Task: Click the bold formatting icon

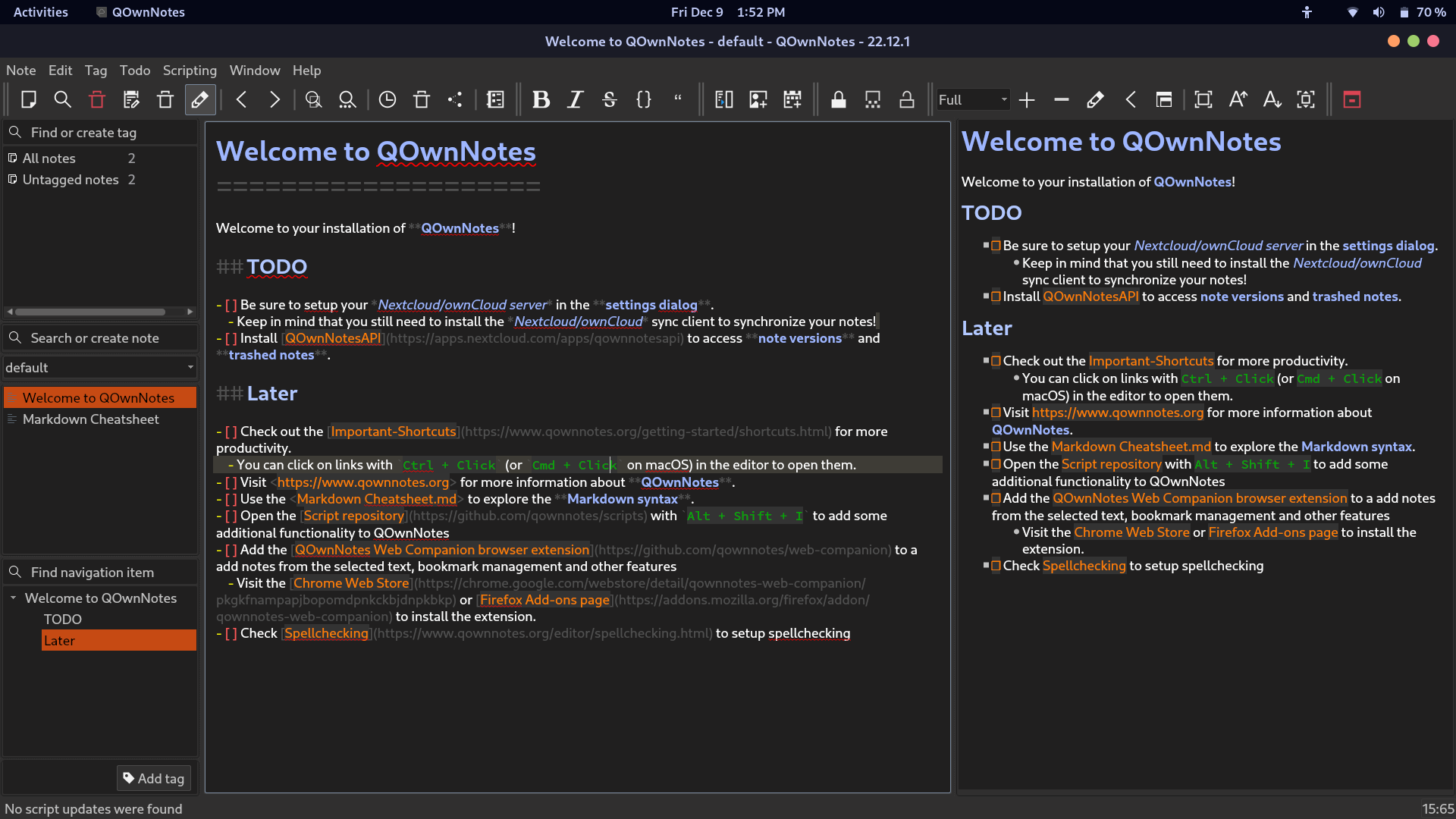Action: (541, 99)
